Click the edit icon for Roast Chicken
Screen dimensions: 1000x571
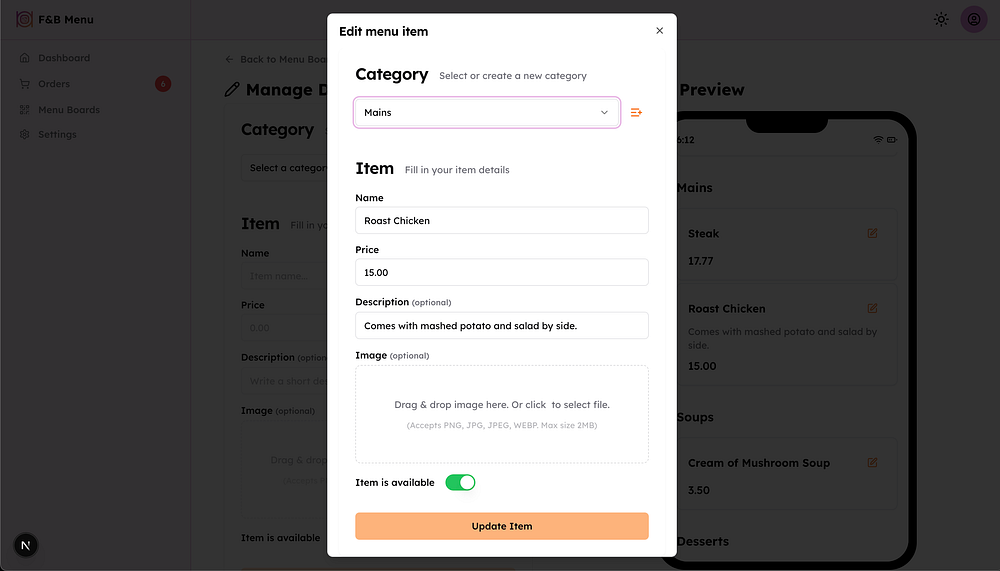[872, 308]
